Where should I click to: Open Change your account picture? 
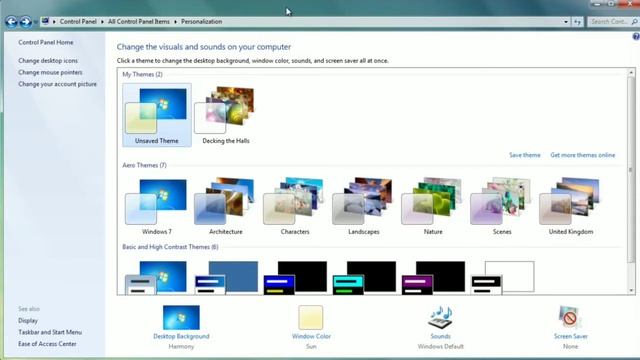[58, 84]
